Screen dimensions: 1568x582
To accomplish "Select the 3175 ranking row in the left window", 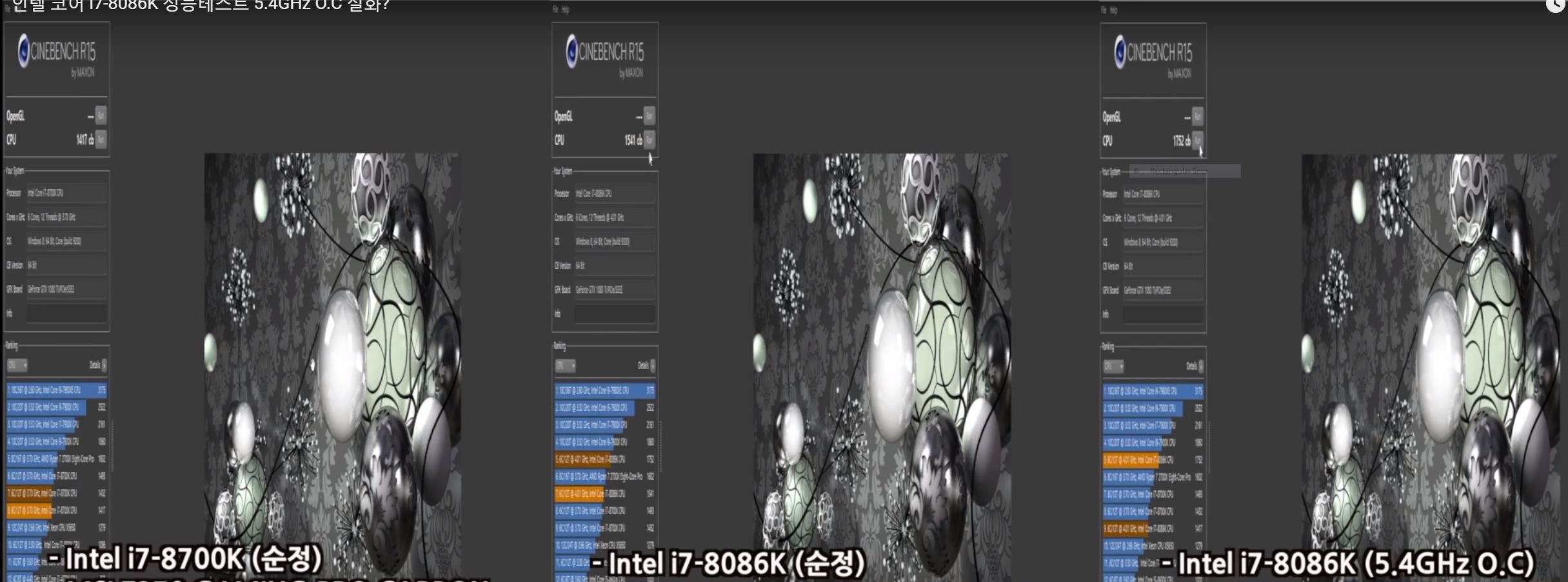I will (57, 390).
